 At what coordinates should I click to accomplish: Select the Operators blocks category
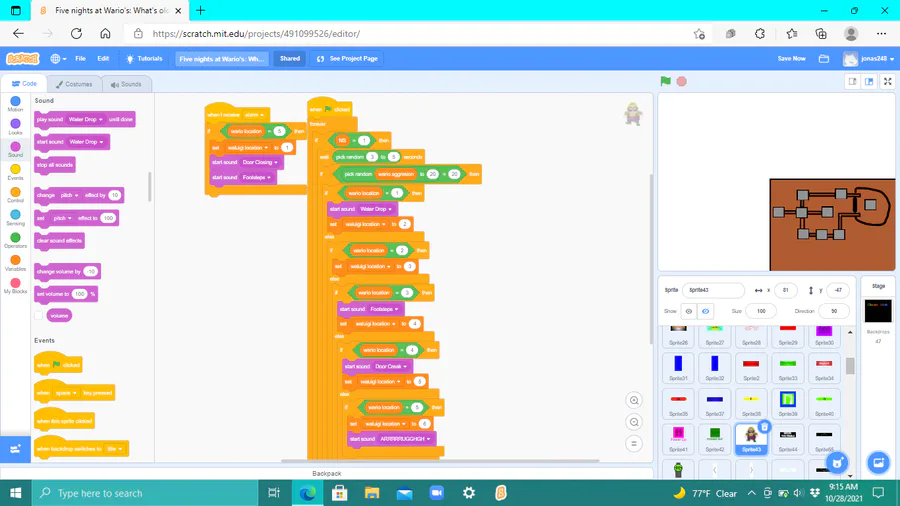tap(15, 240)
